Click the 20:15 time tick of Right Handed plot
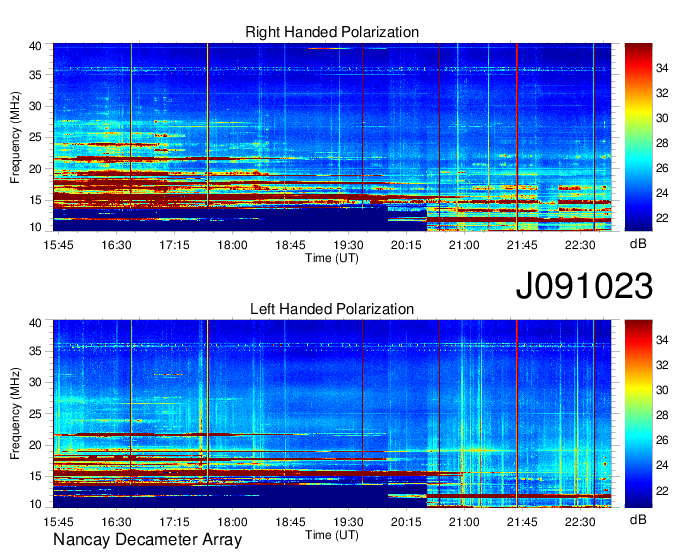 (406, 245)
